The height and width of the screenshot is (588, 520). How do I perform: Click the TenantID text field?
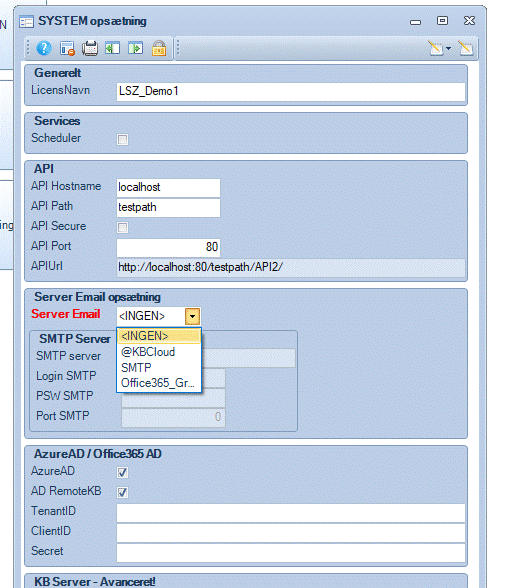click(291, 513)
